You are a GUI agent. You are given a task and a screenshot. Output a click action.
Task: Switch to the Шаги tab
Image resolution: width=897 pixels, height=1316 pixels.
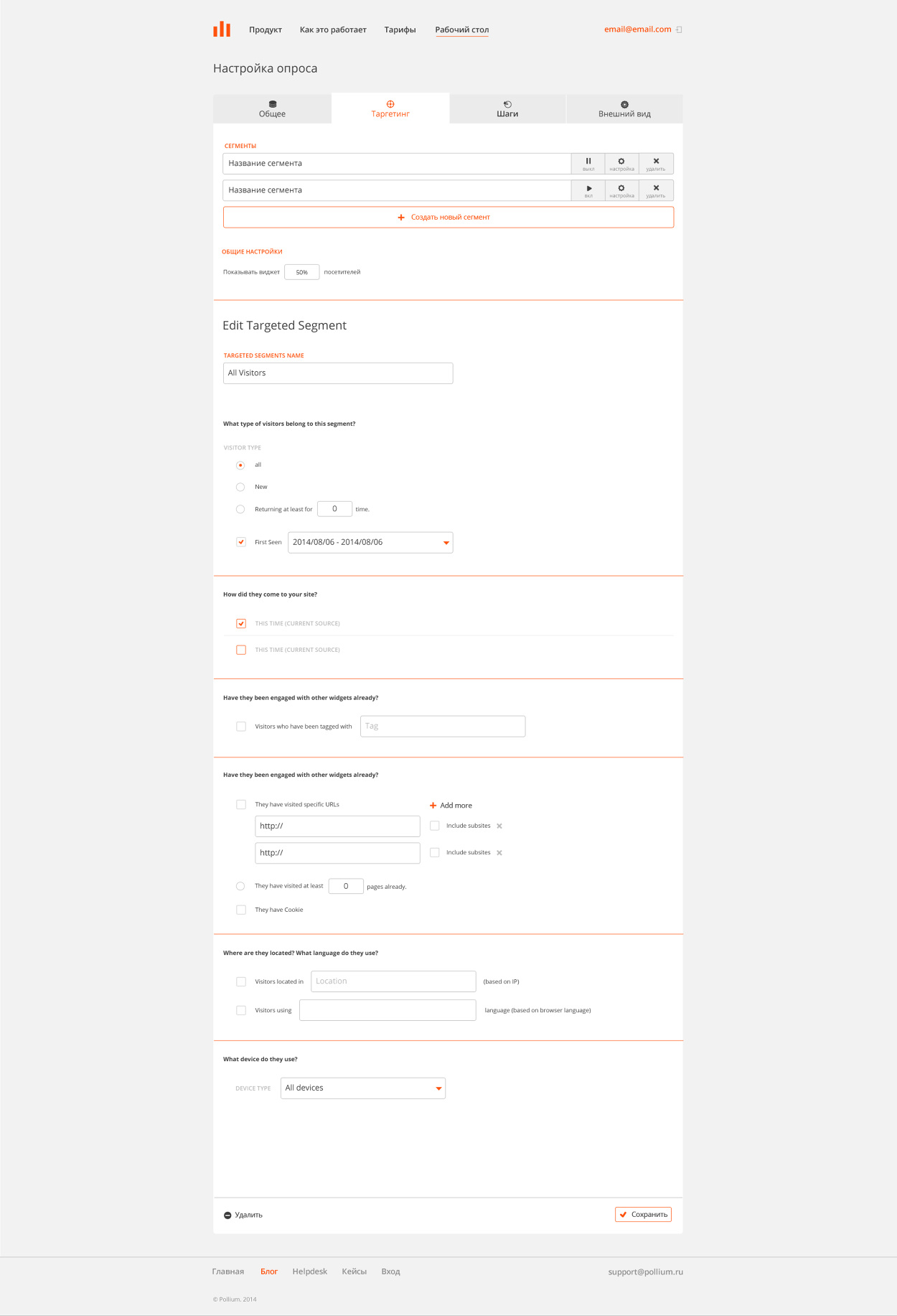pos(507,109)
